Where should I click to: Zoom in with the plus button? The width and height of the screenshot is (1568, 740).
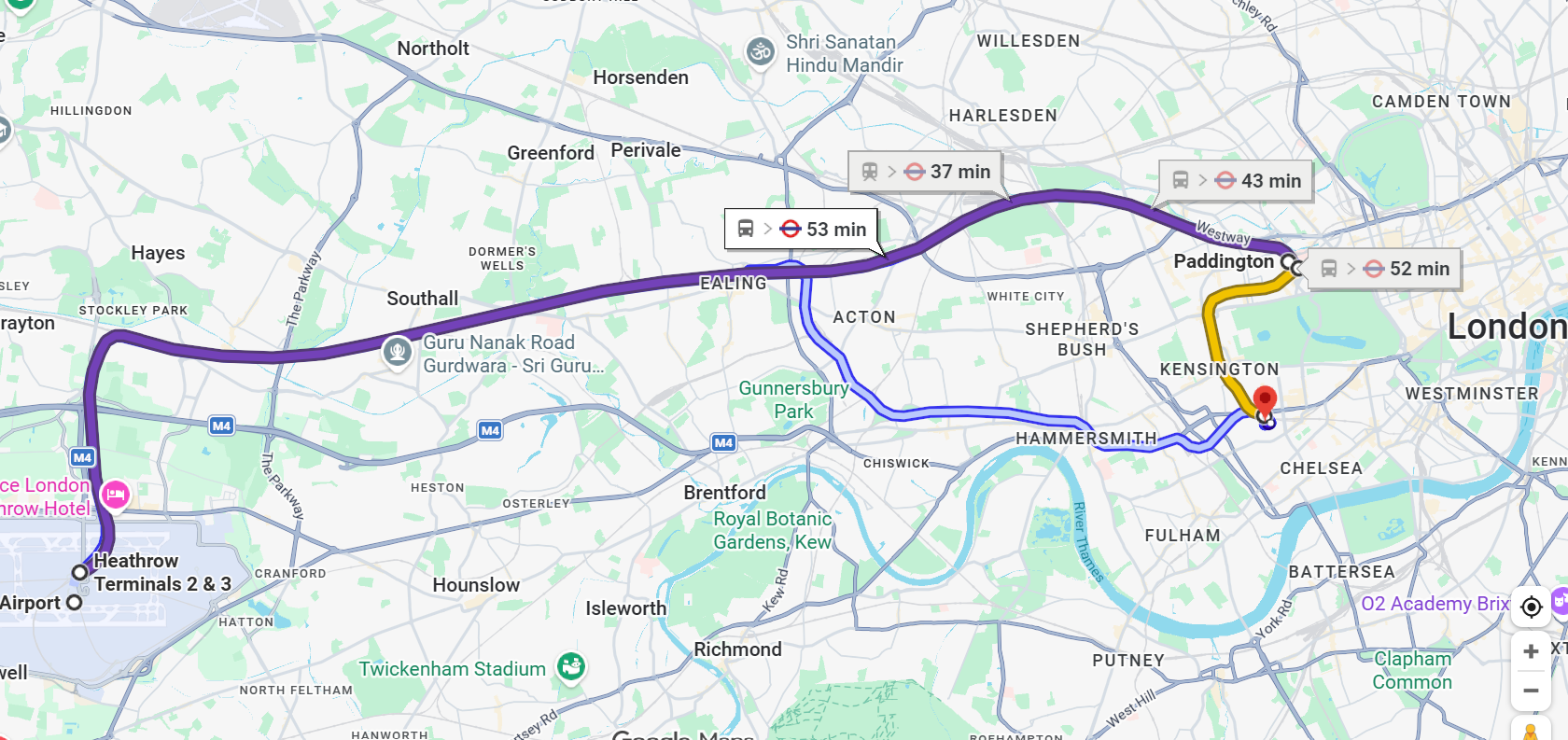click(1531, 651)
